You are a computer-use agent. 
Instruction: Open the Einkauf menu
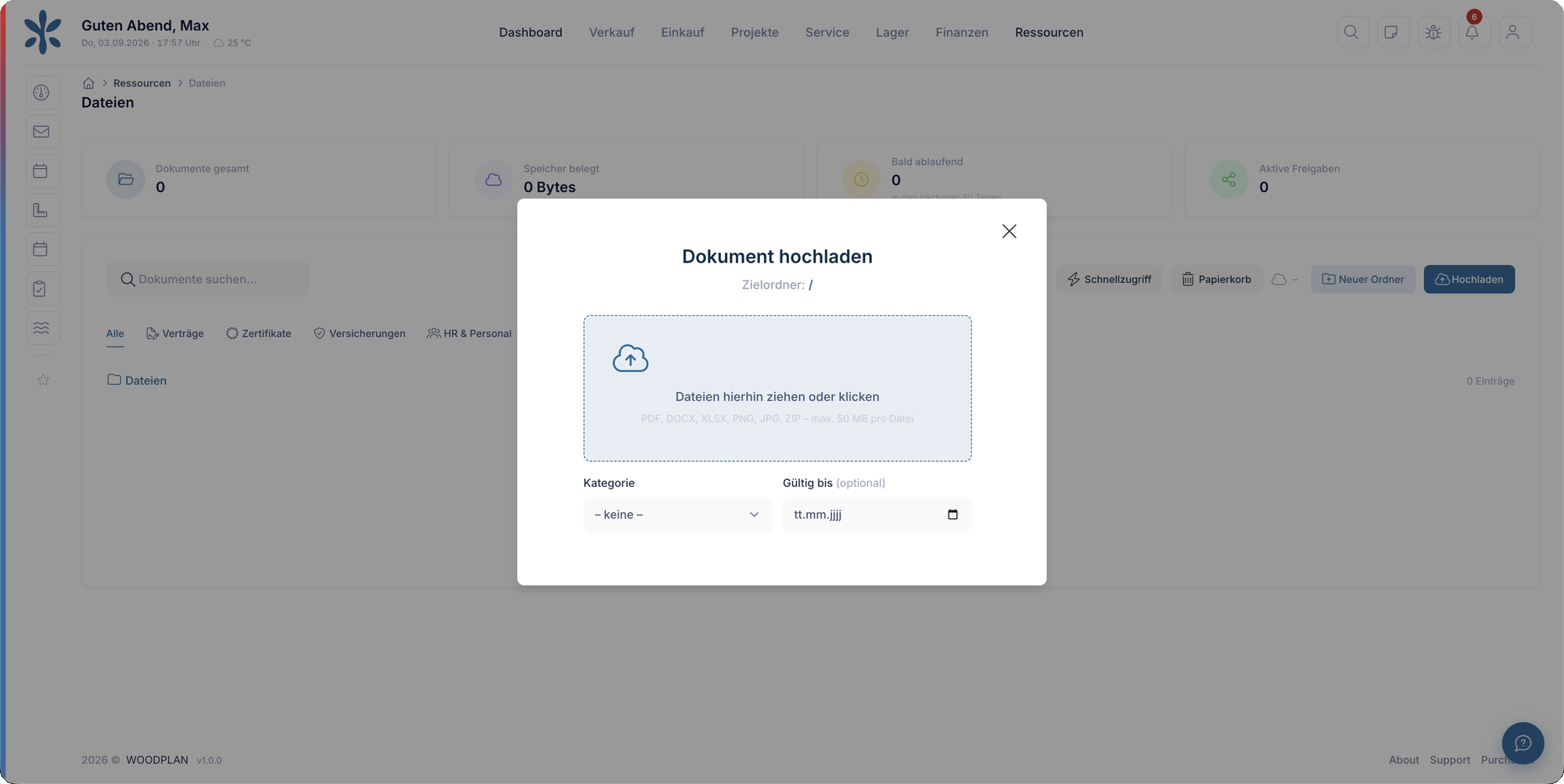683,32
